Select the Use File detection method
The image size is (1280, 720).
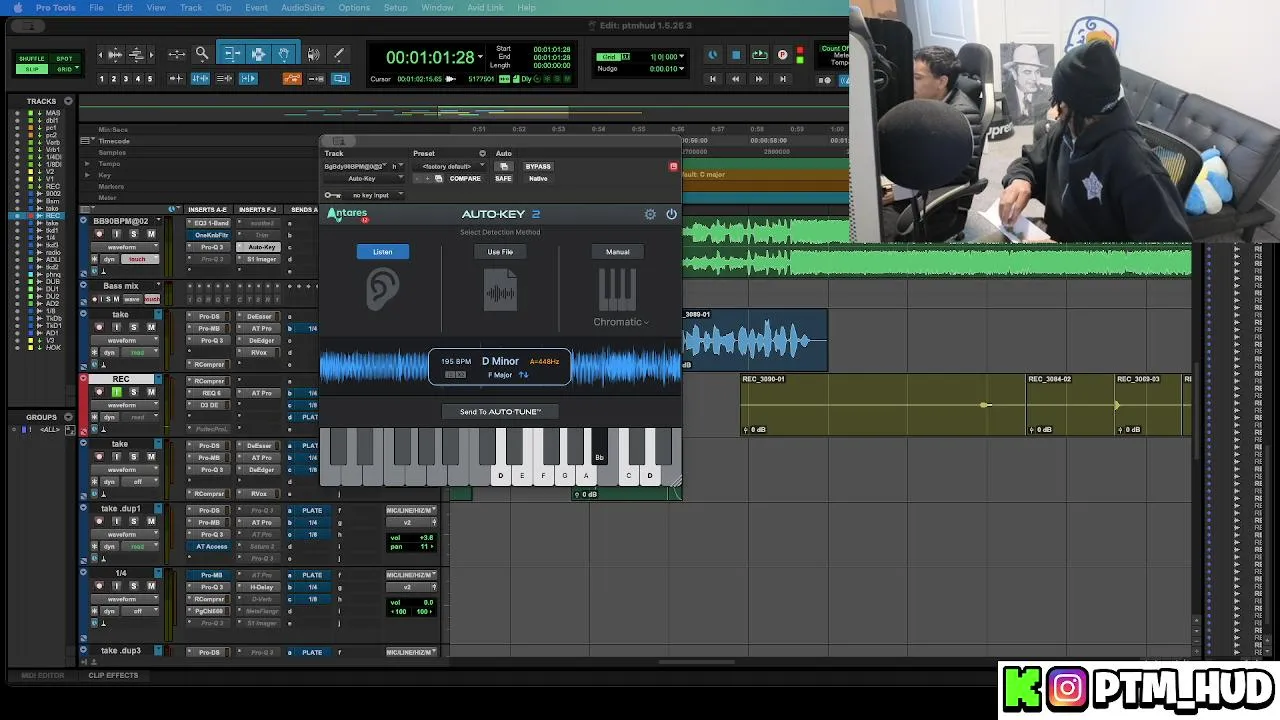(500, 252)
